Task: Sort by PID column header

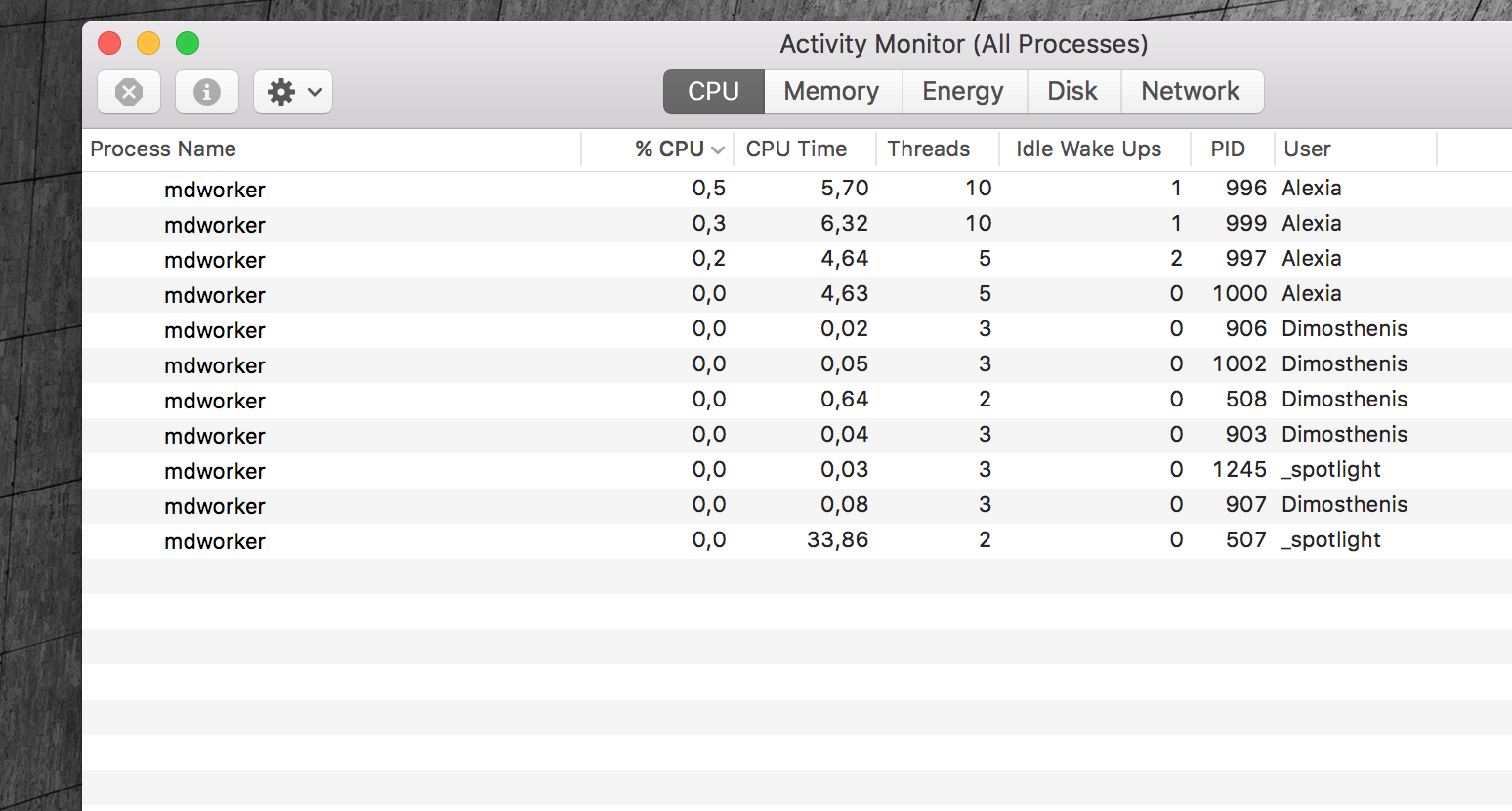Action: [1233, 149]
